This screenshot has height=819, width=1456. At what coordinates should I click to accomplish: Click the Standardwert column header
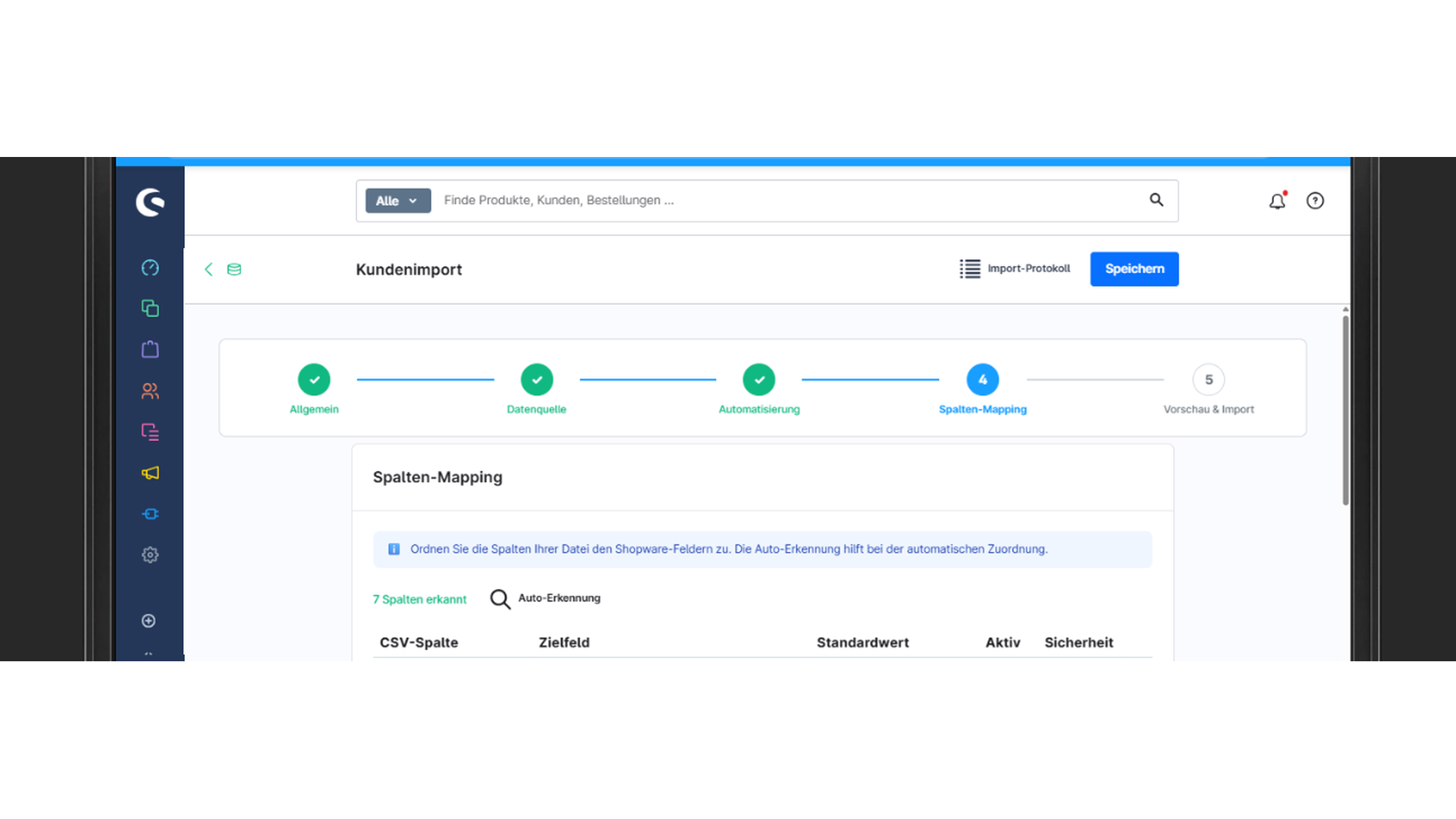[863, 642]
